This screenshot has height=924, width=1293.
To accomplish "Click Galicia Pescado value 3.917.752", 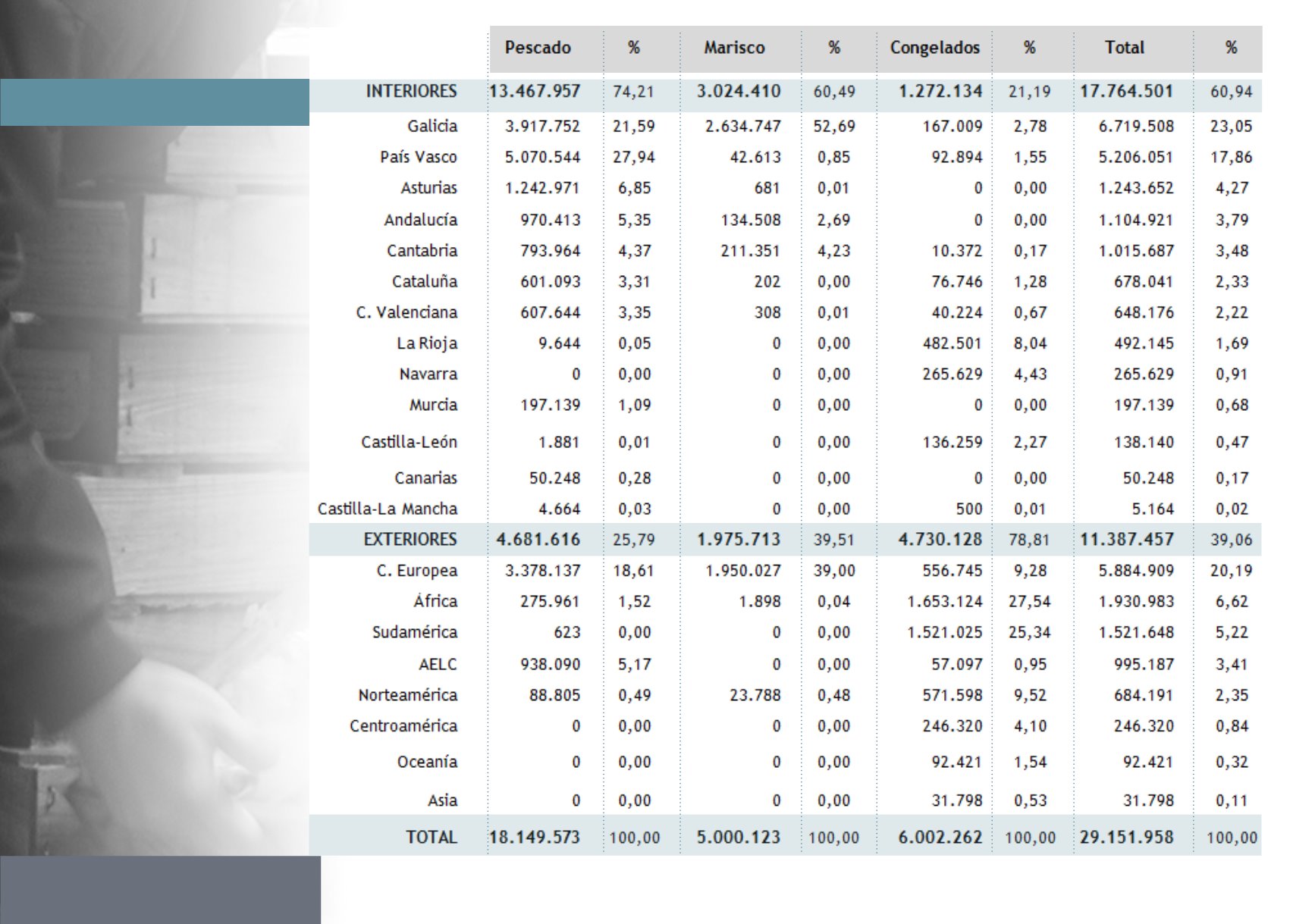I will click(x=543, y=126).
